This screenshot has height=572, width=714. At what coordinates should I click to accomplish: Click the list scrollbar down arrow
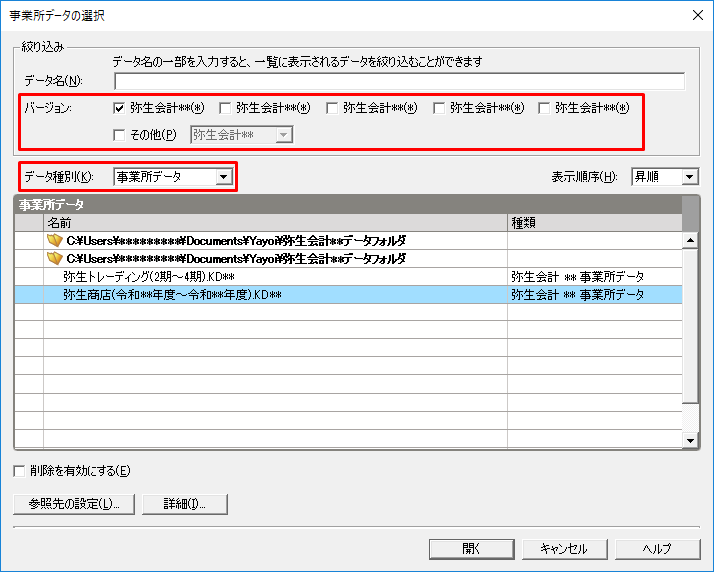(x=689, y=439)
